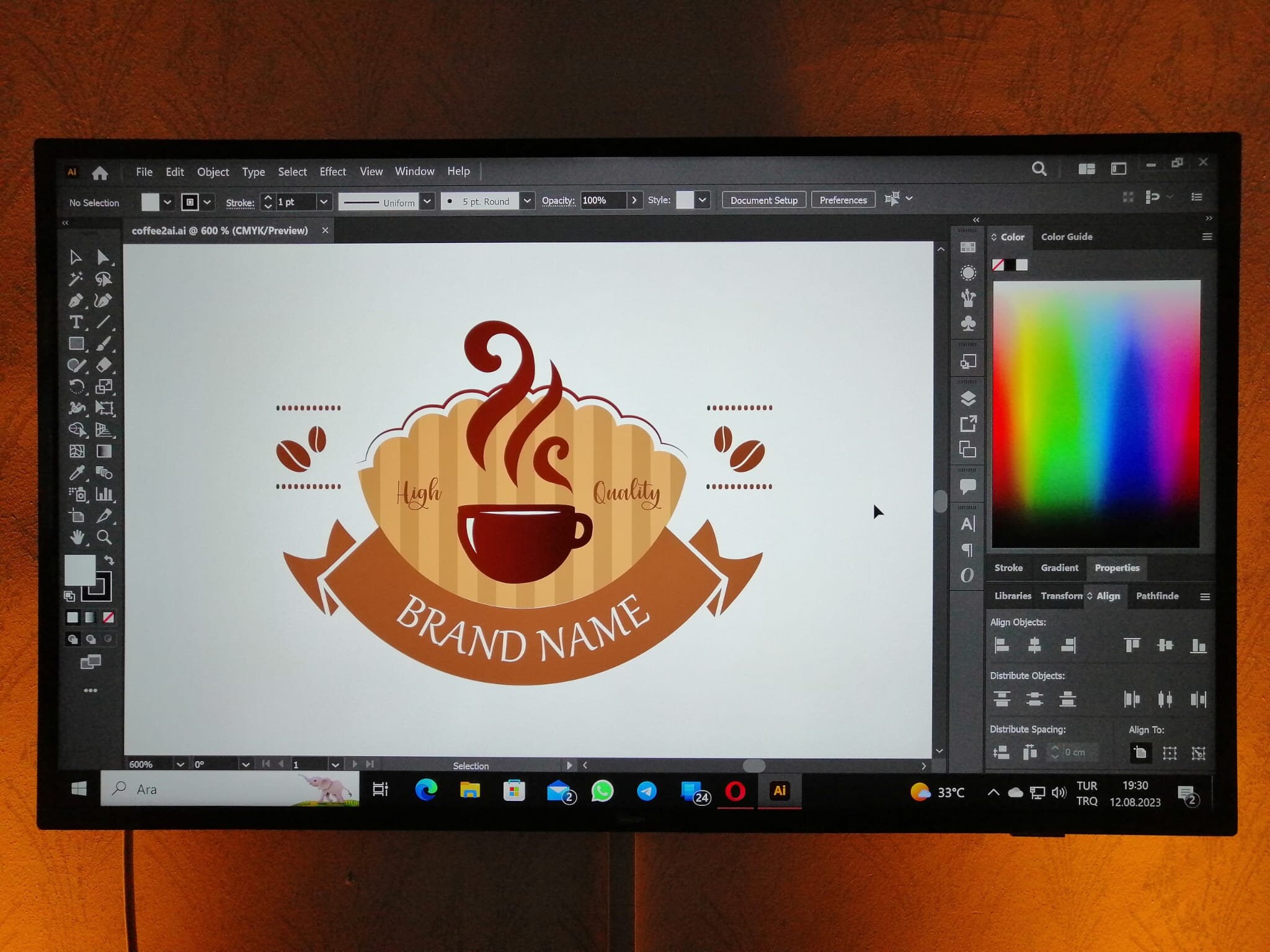
Task: Select the Pen tool
Action: click(x=77, y=301)
